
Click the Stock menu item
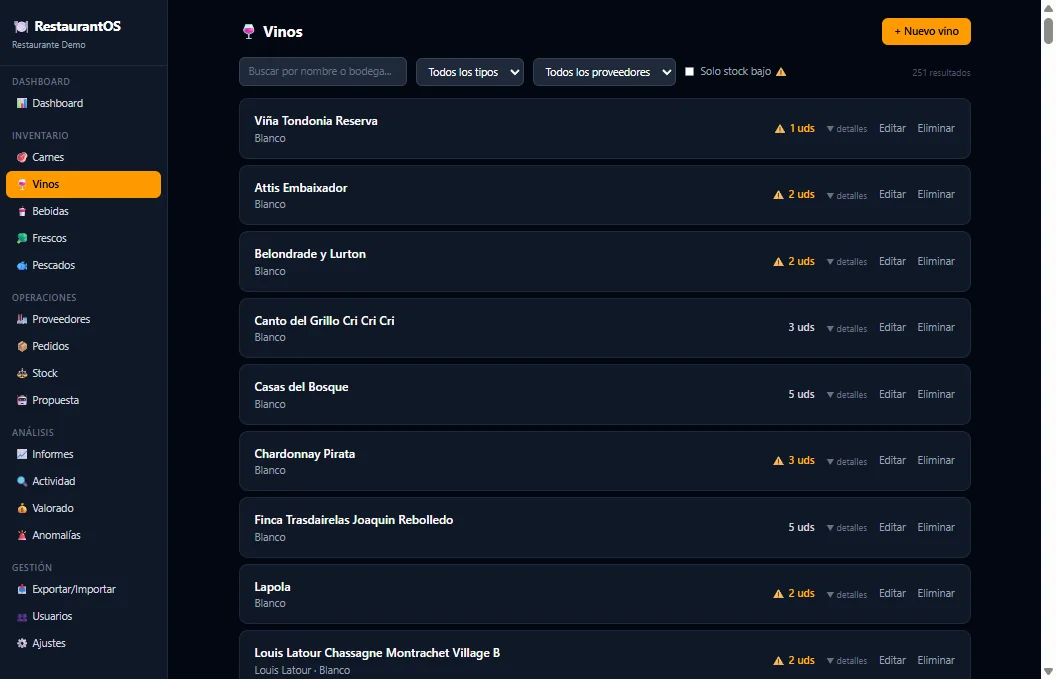click(84, 373)
